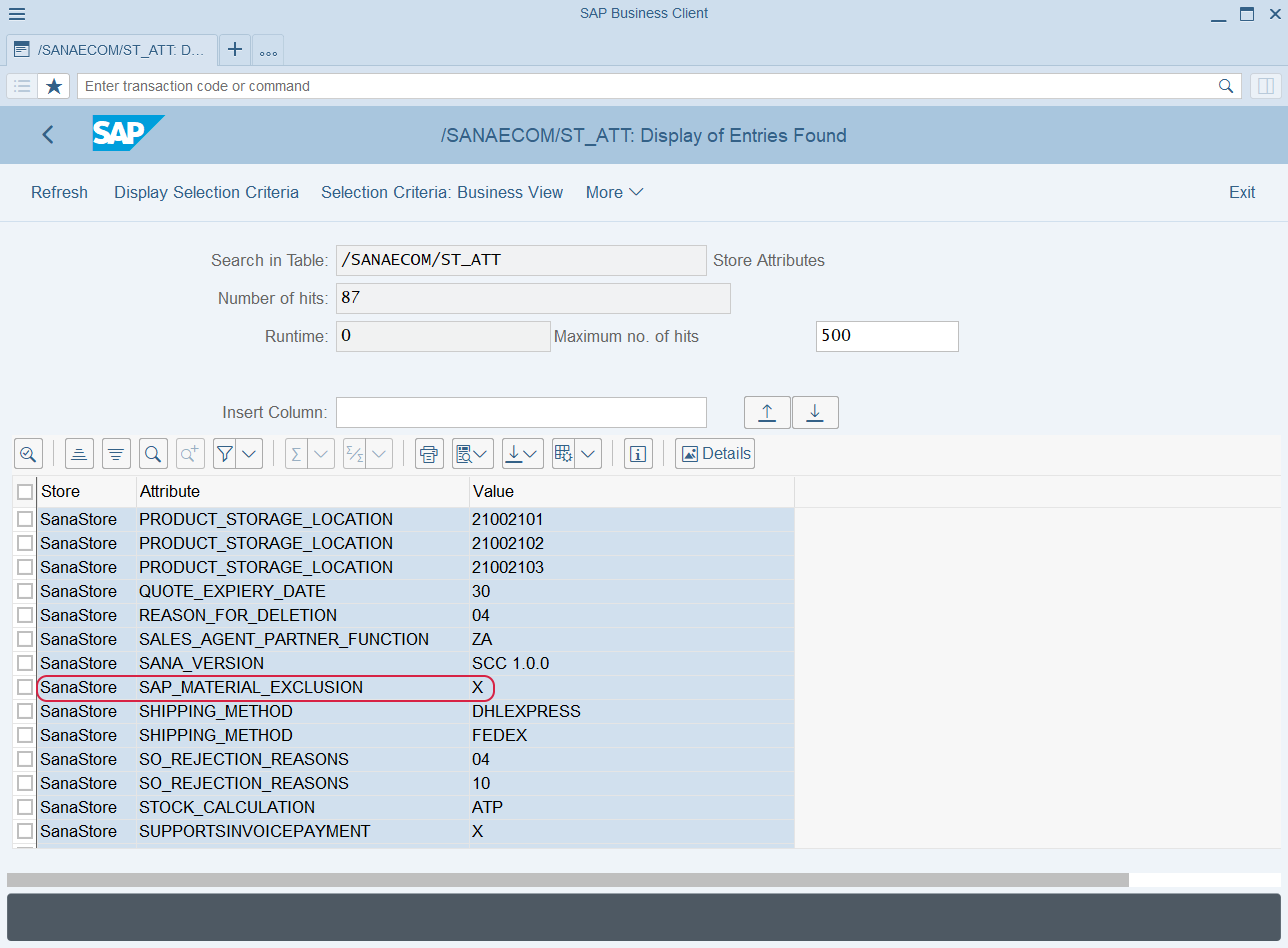The width and height of the screenshot is (1288, 948).
Task: Select the QUOTE_EXPIERY_DATE row checkbox
Action: point(25,591)
